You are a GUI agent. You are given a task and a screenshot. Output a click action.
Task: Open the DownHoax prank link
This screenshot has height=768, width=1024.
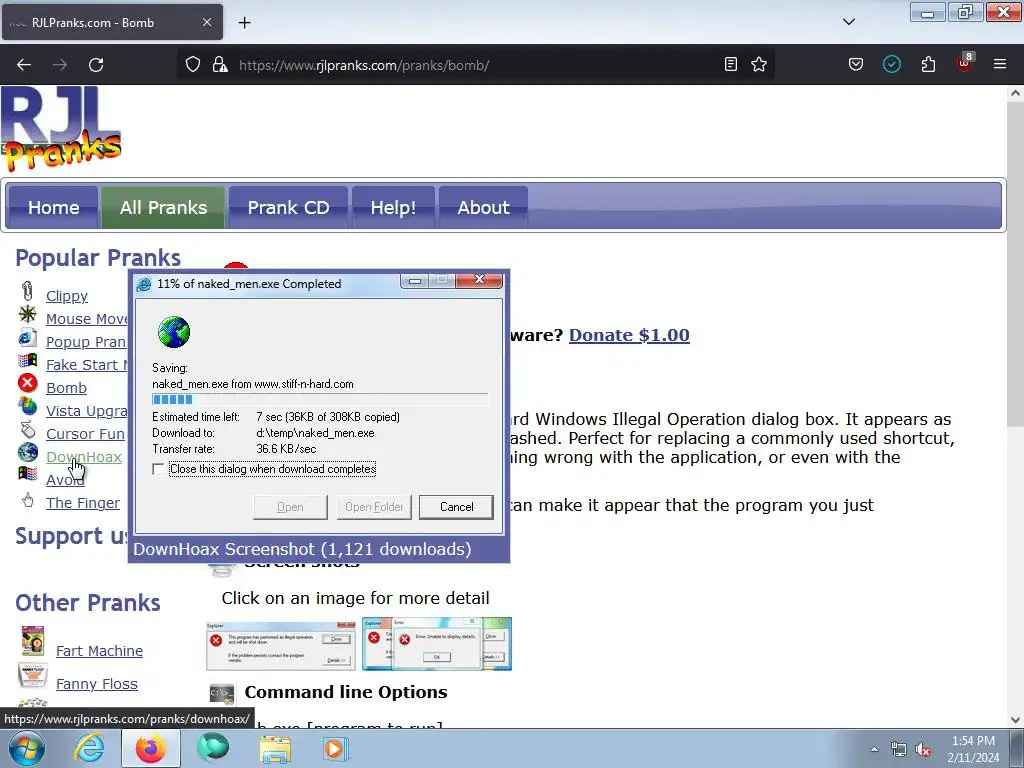pyautogui.click(x=84, y=456)
